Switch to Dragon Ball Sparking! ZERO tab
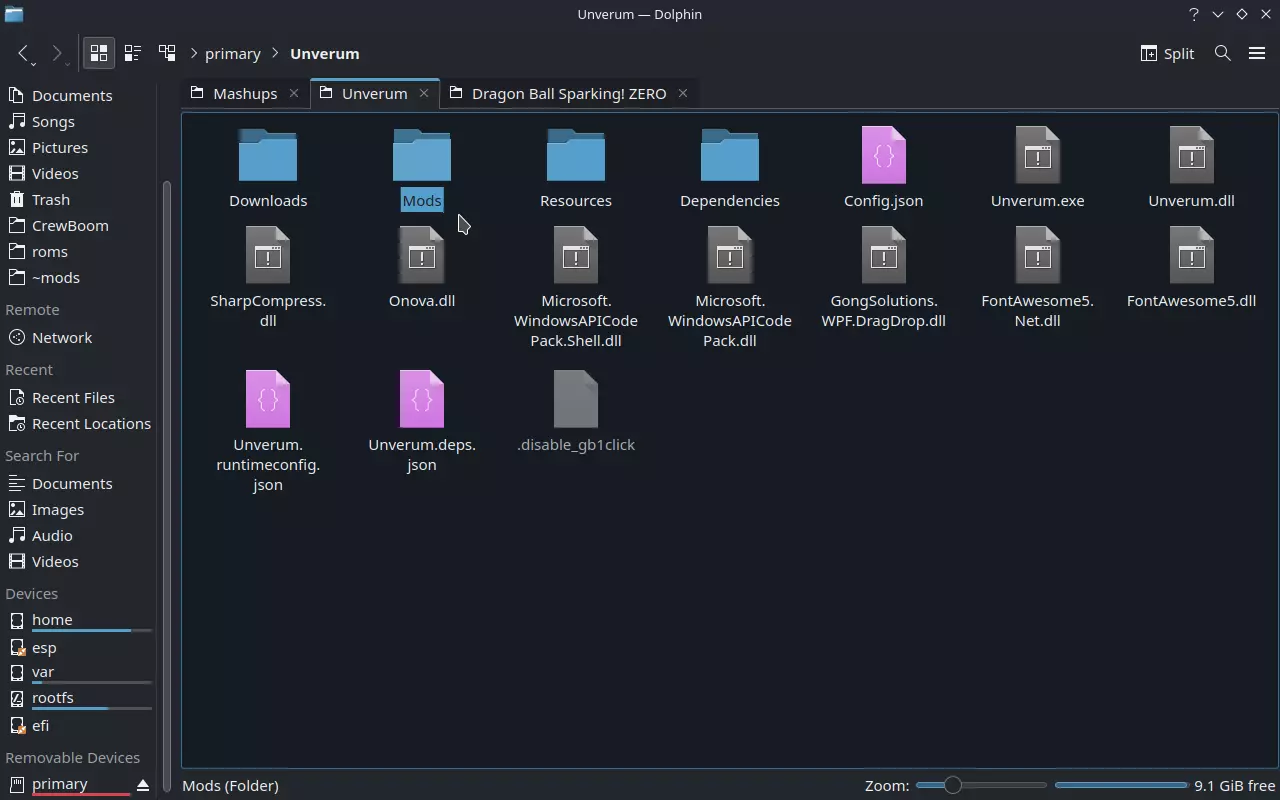This screenshot has height=800, width=1280. tap(568, 93)
